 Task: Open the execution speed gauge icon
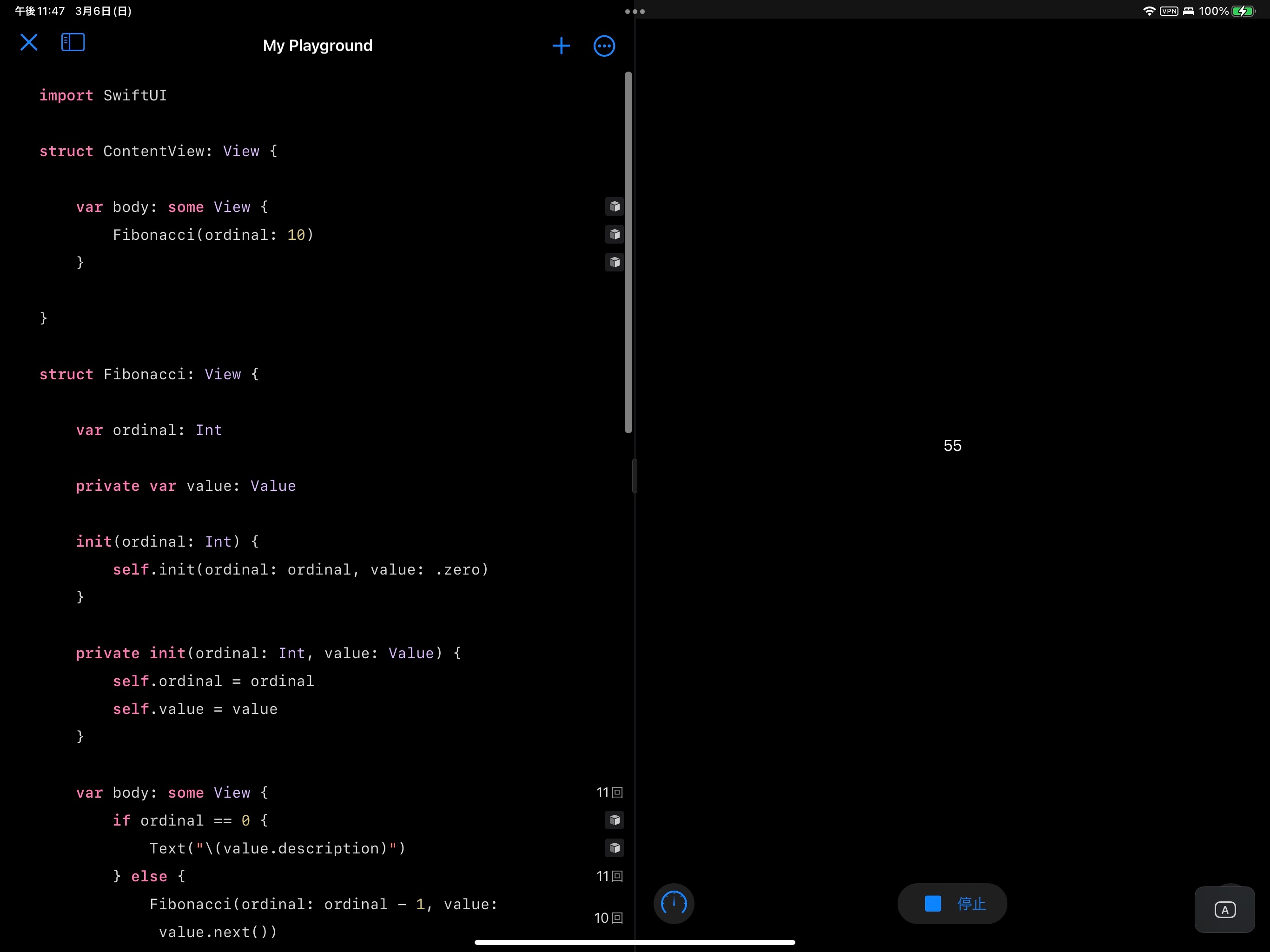(674, 904)
